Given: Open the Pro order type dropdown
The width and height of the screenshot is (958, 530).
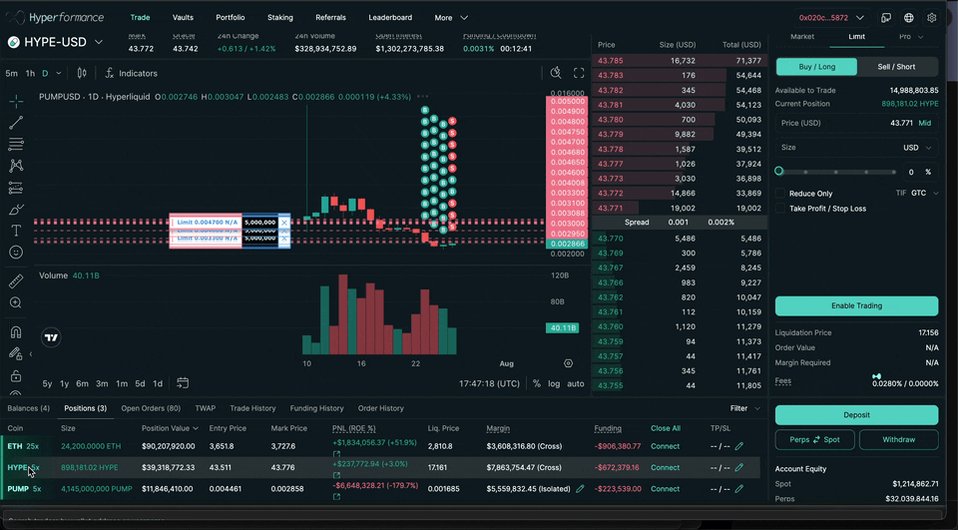Looking at the screenshot, I should (x=910, y=37).
